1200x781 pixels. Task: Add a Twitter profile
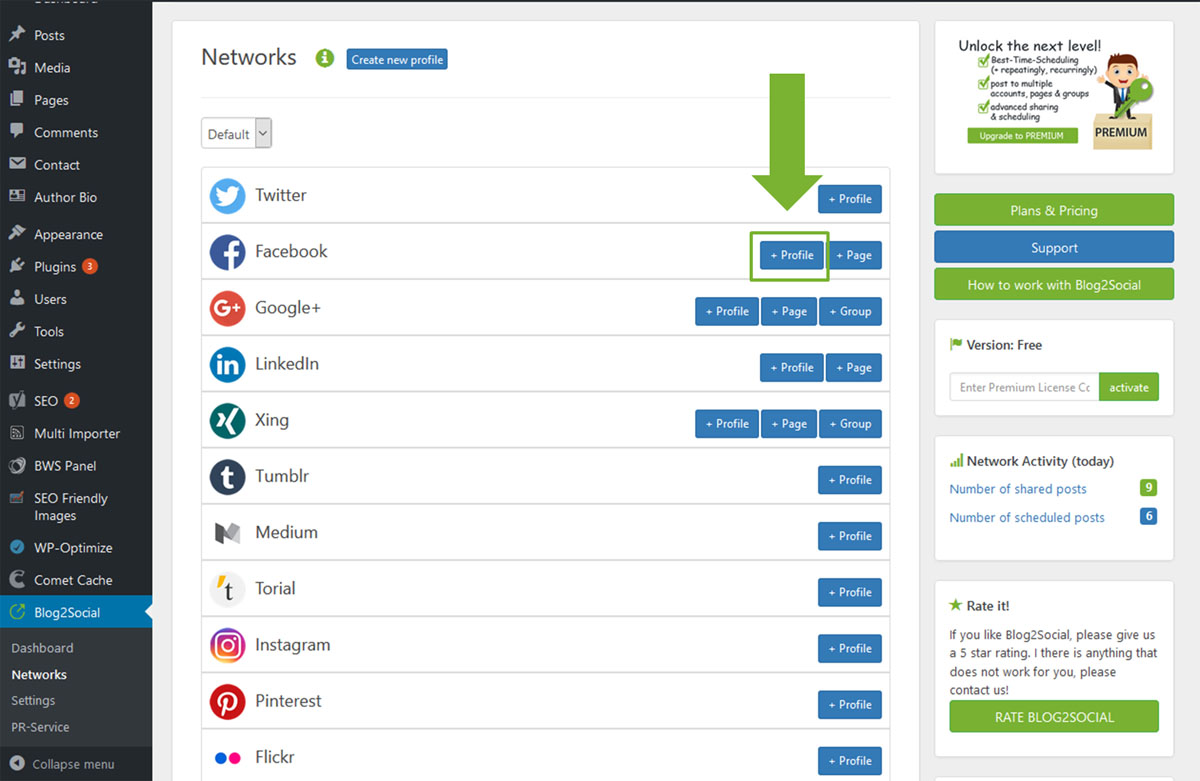850,199
